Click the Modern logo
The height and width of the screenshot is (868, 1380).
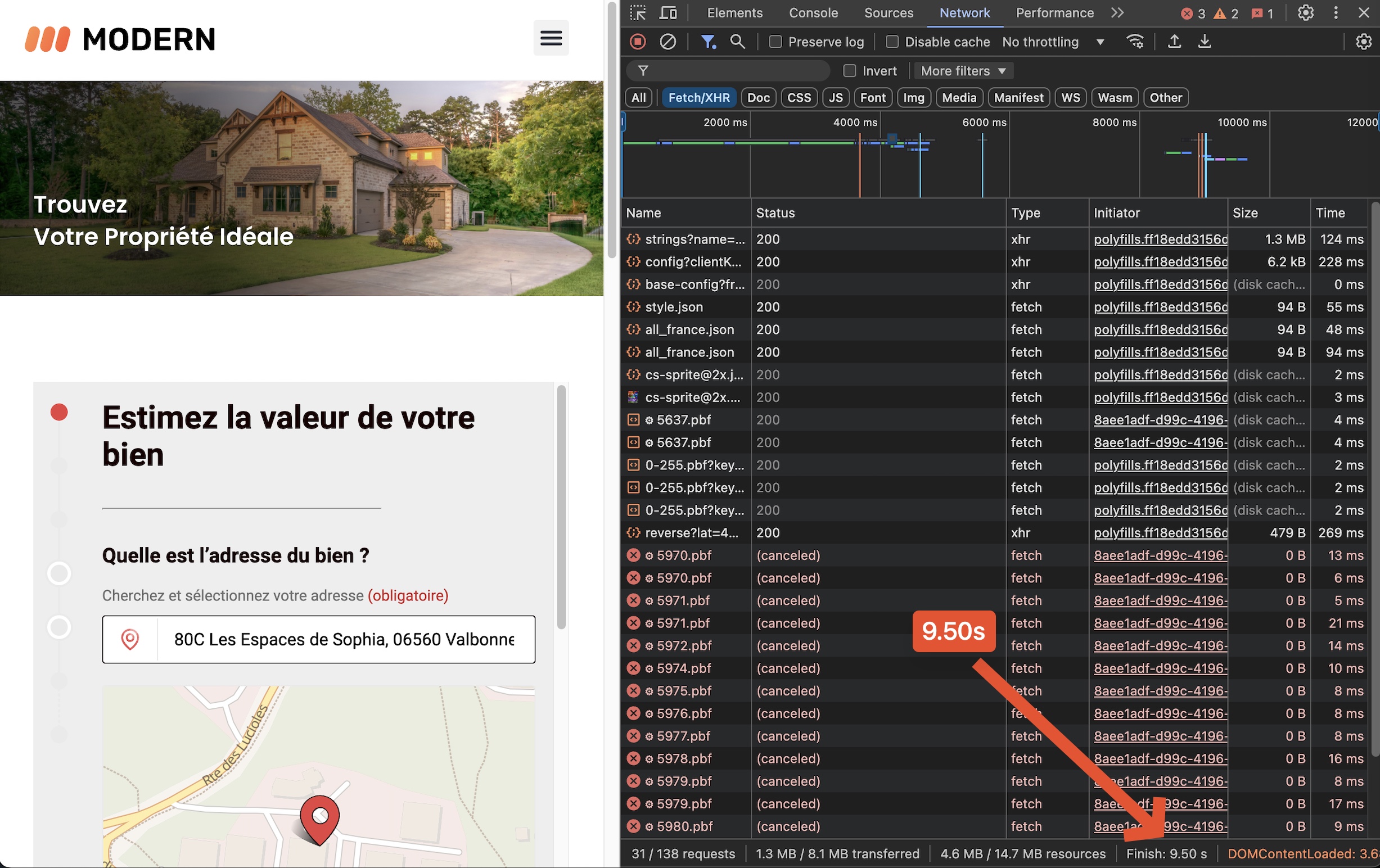[x=120, y=39]
